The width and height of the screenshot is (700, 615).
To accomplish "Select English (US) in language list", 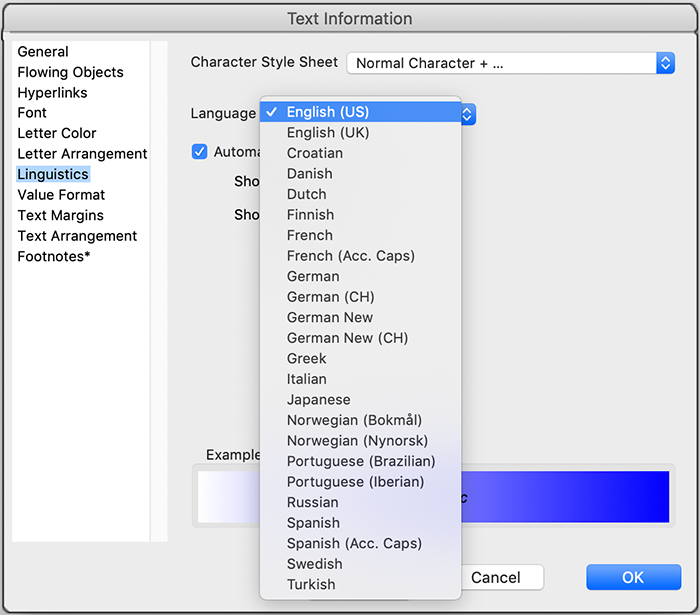I will point(328,112).
